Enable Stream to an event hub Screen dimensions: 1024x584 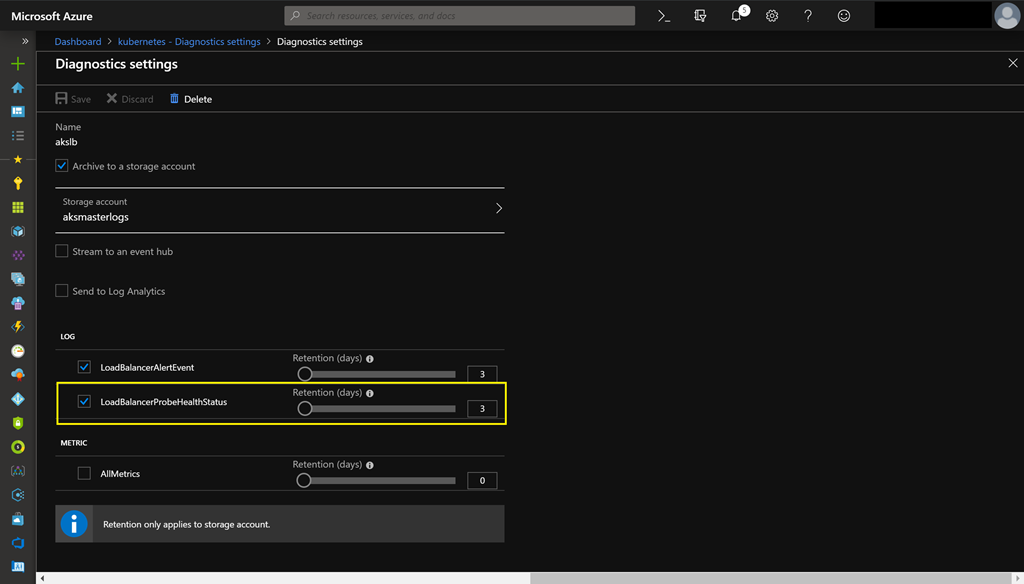(x=62, y=252)
